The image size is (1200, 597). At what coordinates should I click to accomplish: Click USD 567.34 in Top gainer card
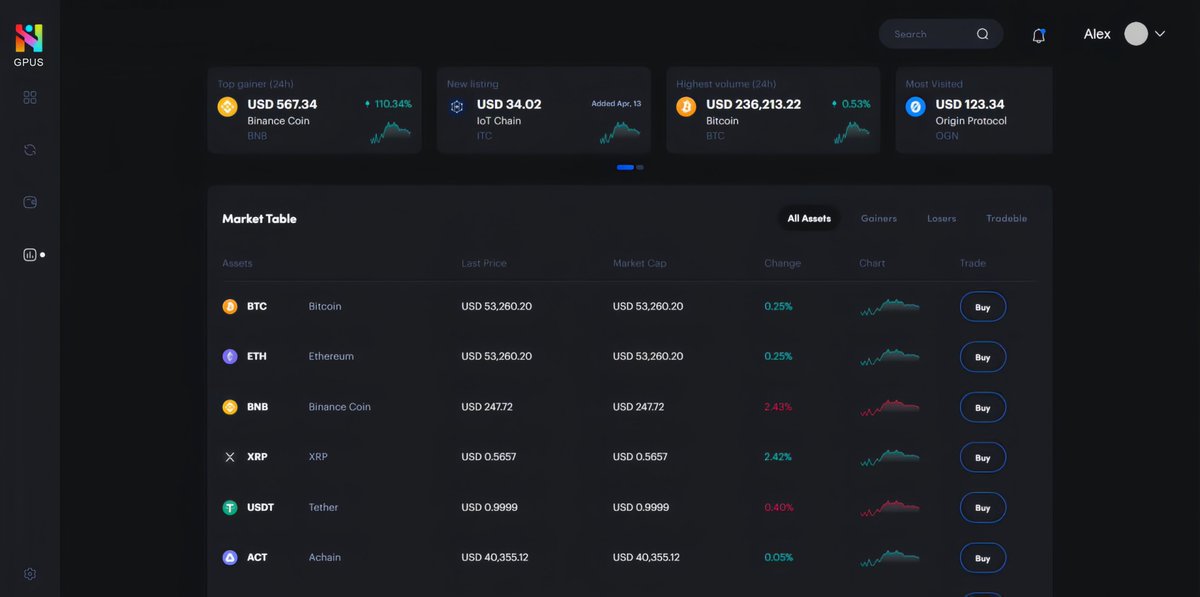282,104
